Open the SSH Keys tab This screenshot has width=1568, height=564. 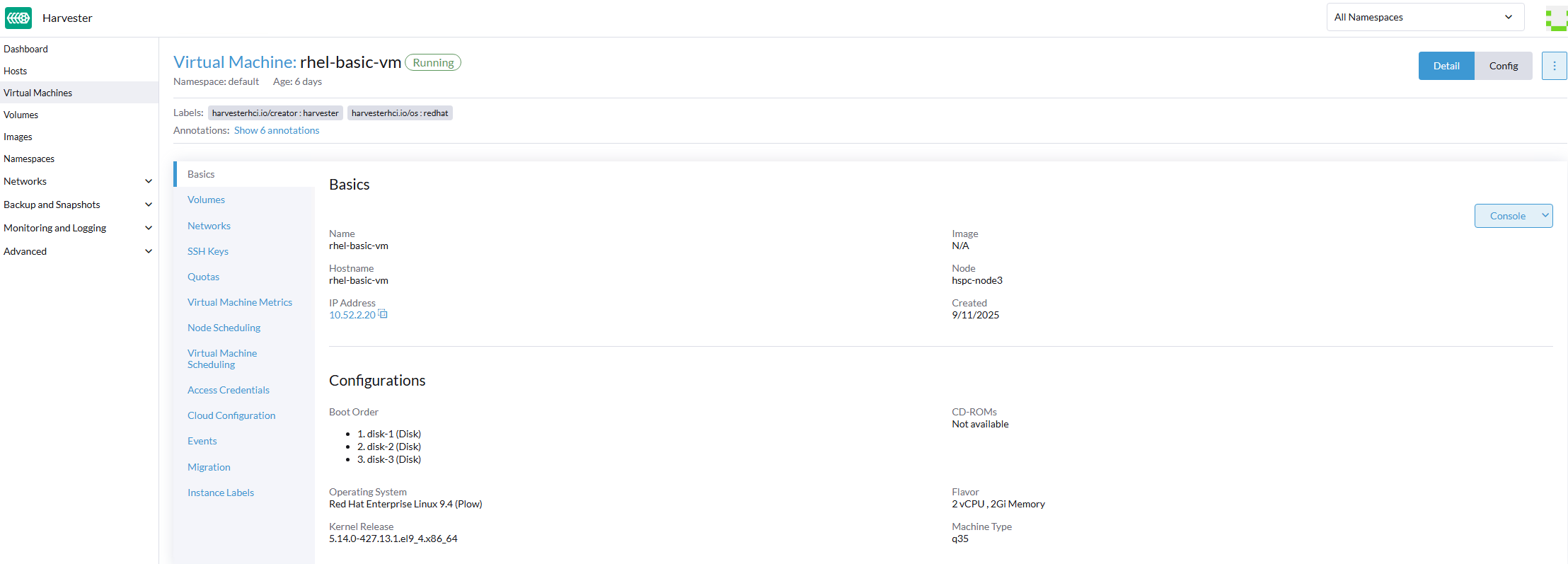(207, 251)
